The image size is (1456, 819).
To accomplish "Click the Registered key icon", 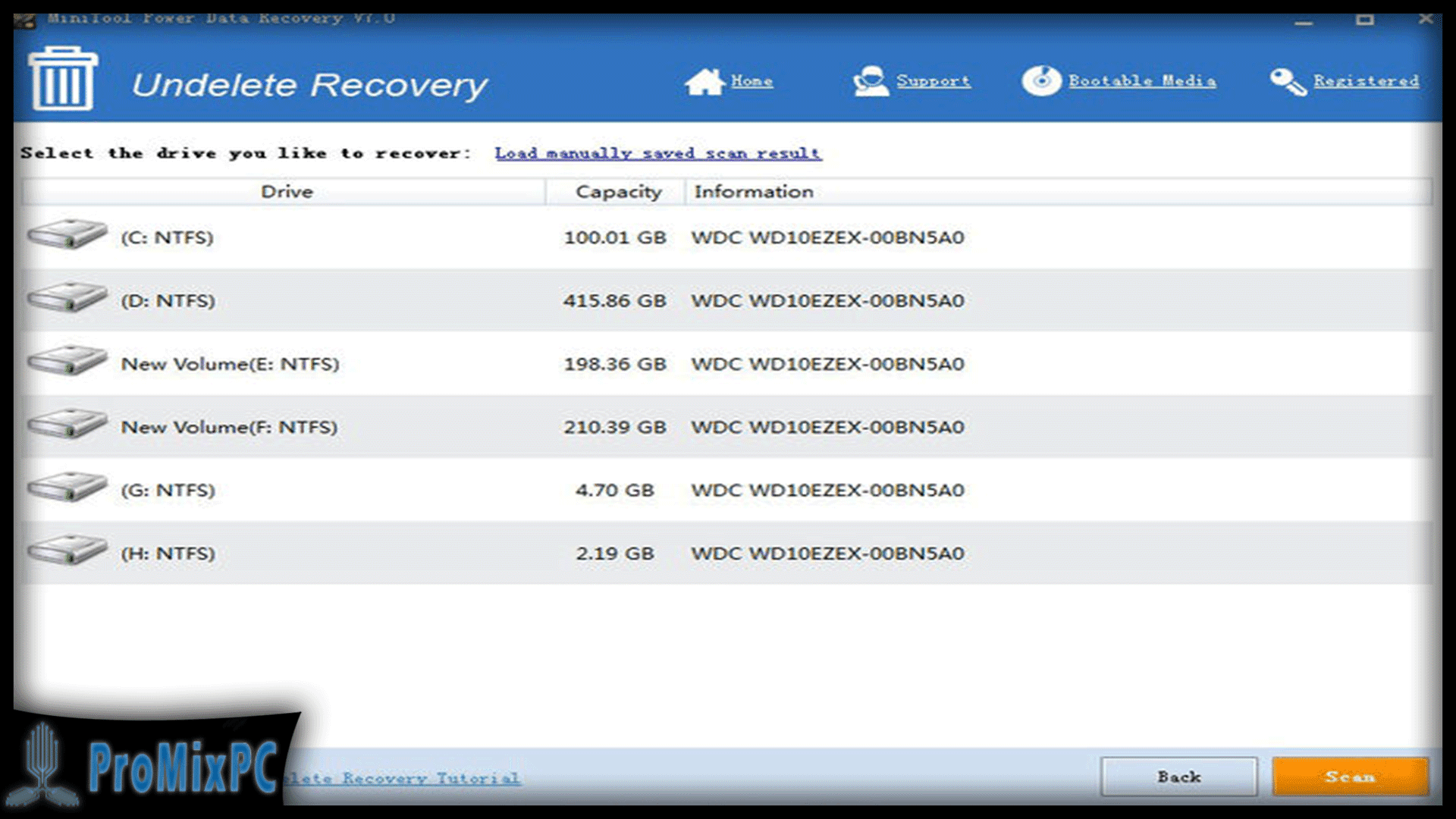I will tap(1288, 81).
